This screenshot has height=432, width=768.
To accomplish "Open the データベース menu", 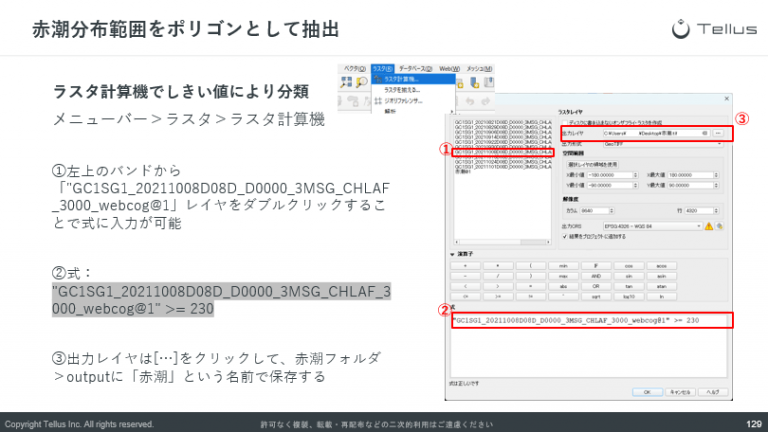I will (x=415, y=69).
